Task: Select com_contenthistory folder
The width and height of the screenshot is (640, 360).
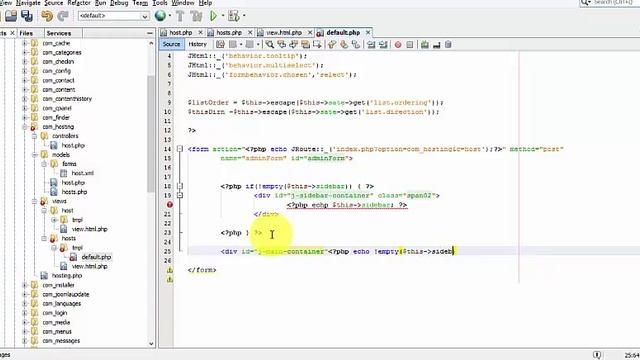Action: click(67, 99)
